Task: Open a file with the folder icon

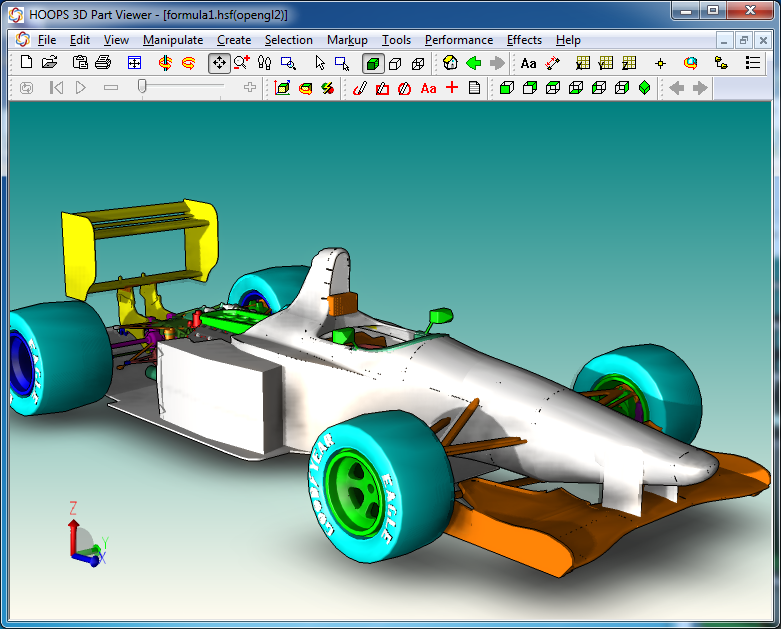Action: [49, 63]
